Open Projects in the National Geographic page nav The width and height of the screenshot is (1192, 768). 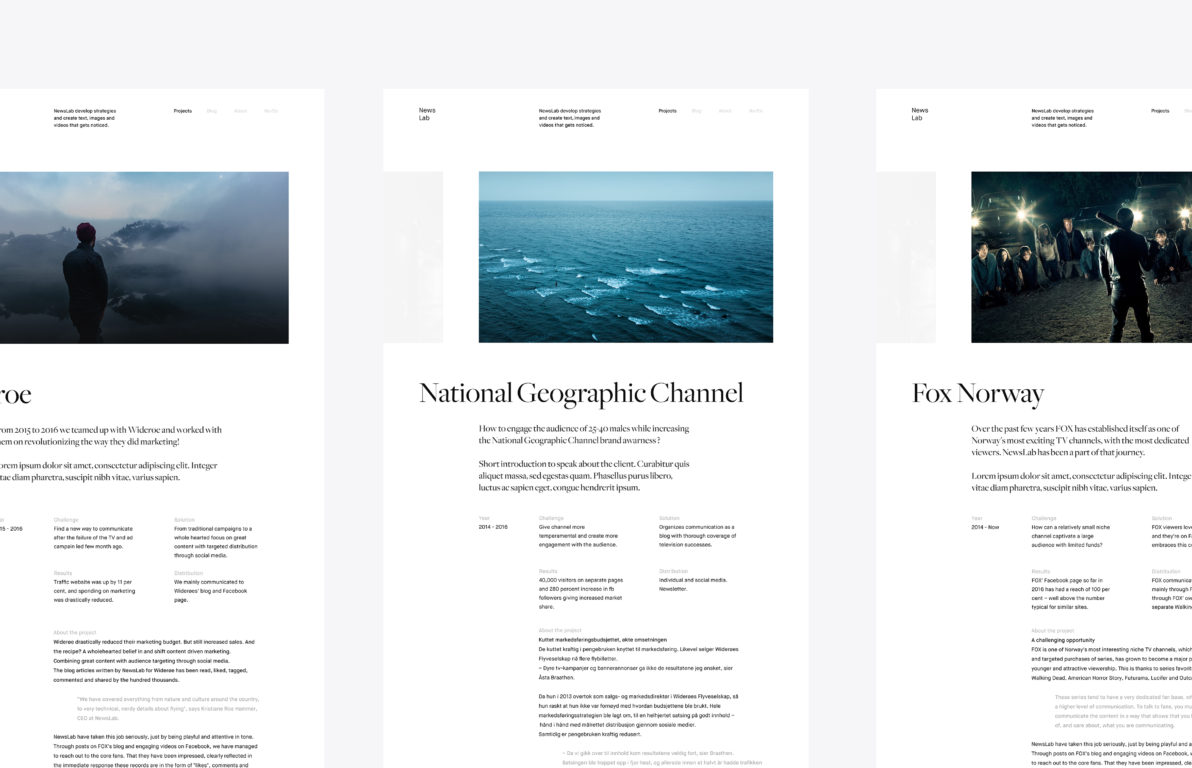coord(667,111)
